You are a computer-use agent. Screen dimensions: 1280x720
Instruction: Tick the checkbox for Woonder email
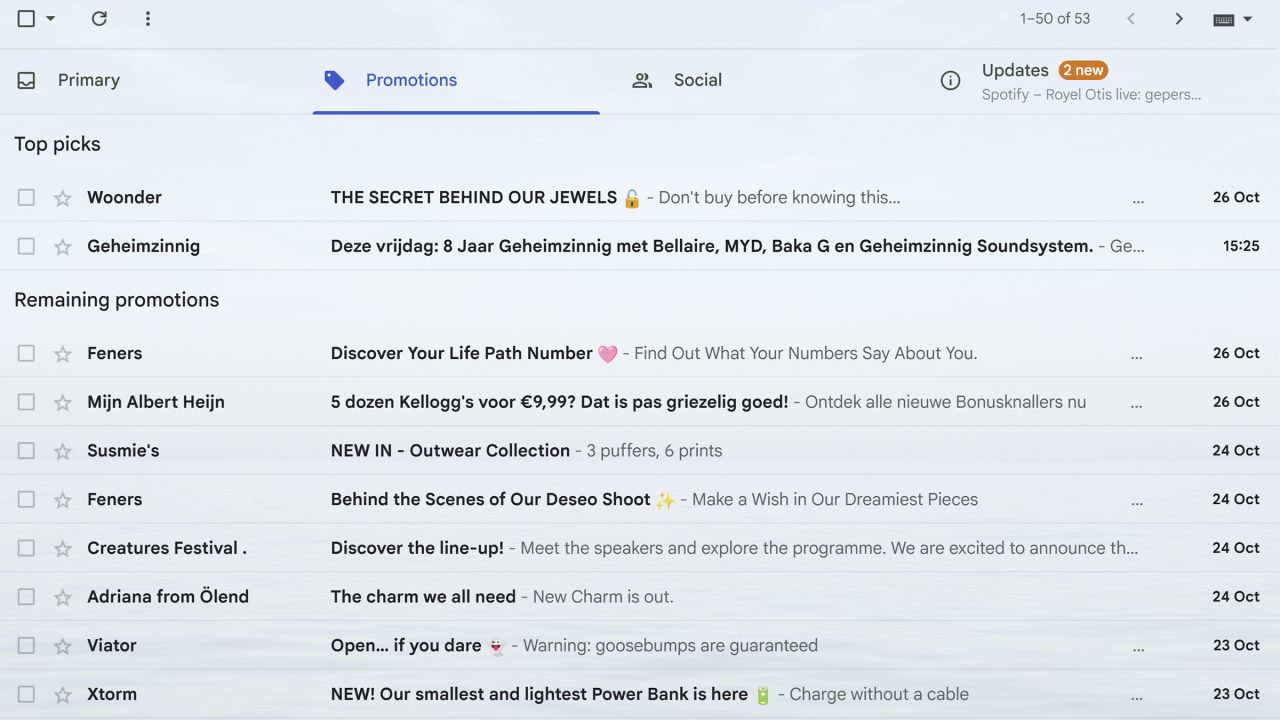click(26, 198)
